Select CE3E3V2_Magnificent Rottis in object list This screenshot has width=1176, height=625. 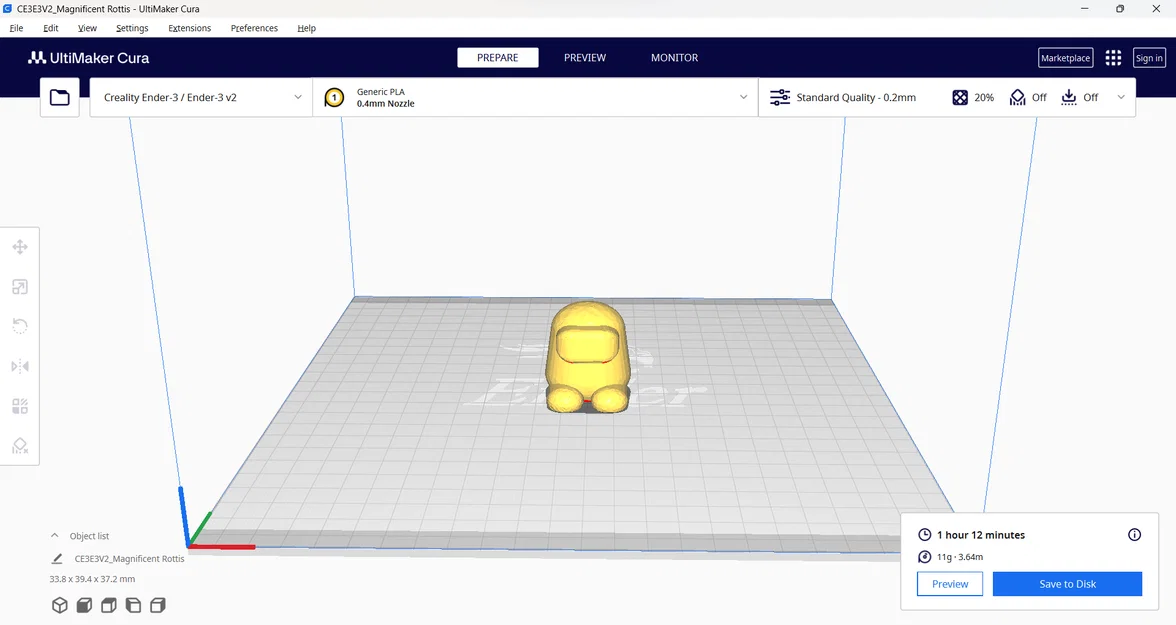click(129, 559)
